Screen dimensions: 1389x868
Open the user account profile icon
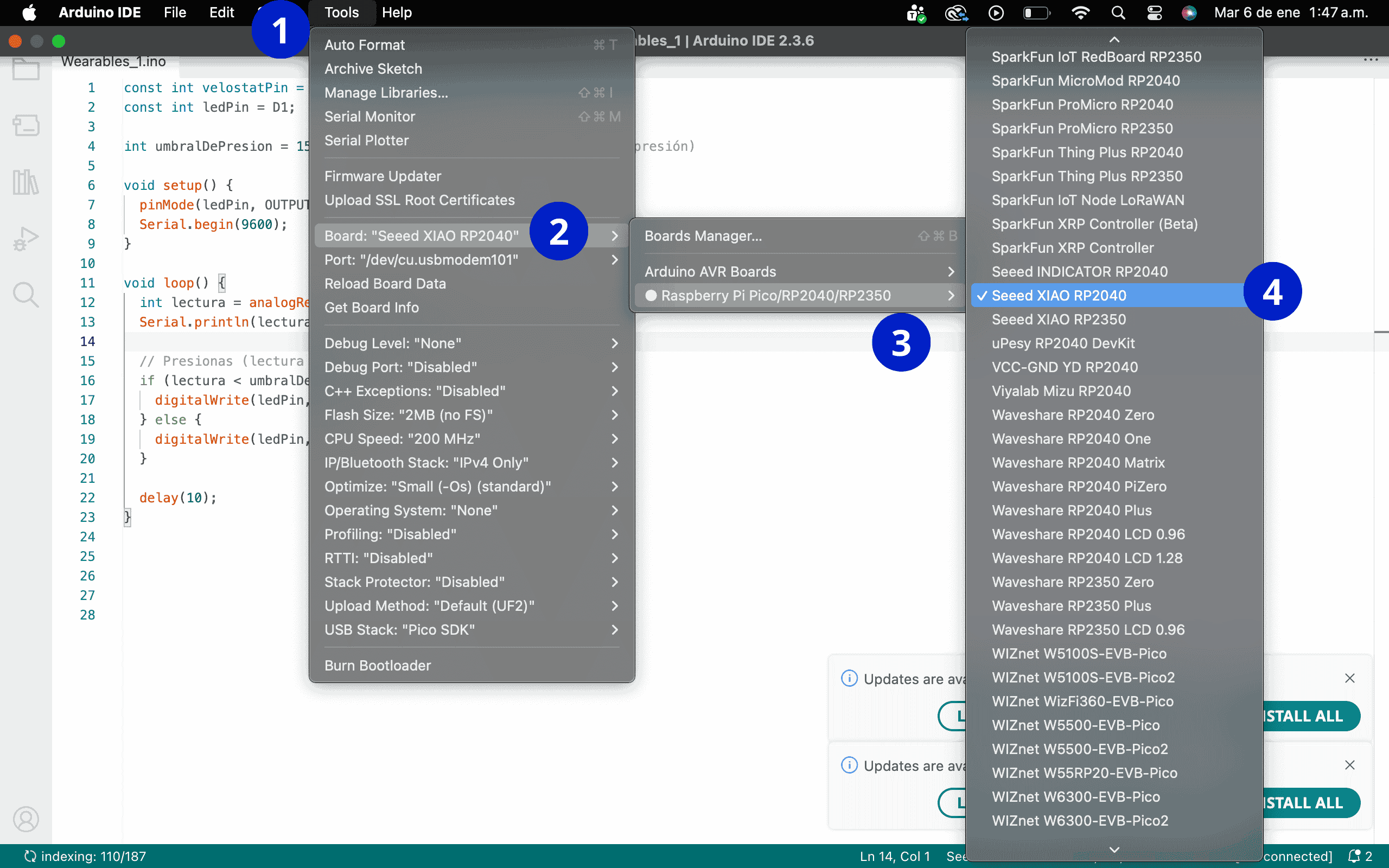tap(26, 819)
